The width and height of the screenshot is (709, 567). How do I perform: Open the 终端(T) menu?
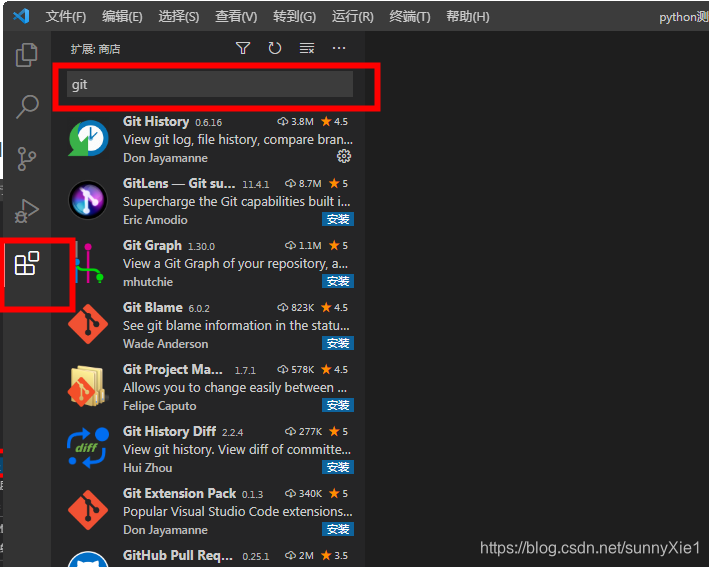(x=410, y=17)
